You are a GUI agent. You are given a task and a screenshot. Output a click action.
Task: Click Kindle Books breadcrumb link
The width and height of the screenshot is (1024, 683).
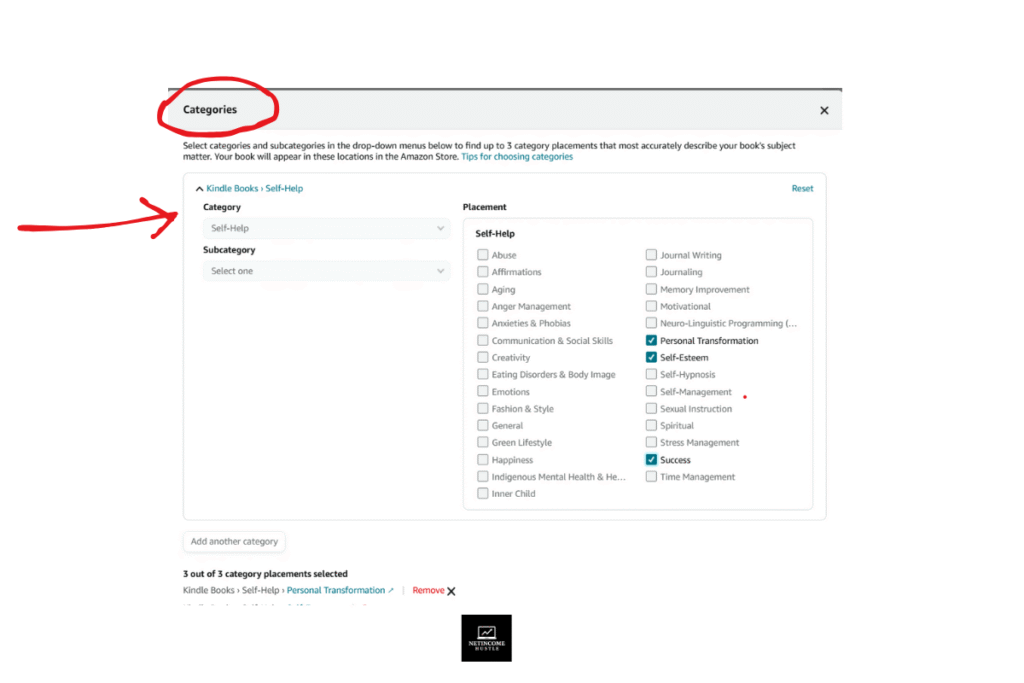[232, 188]
